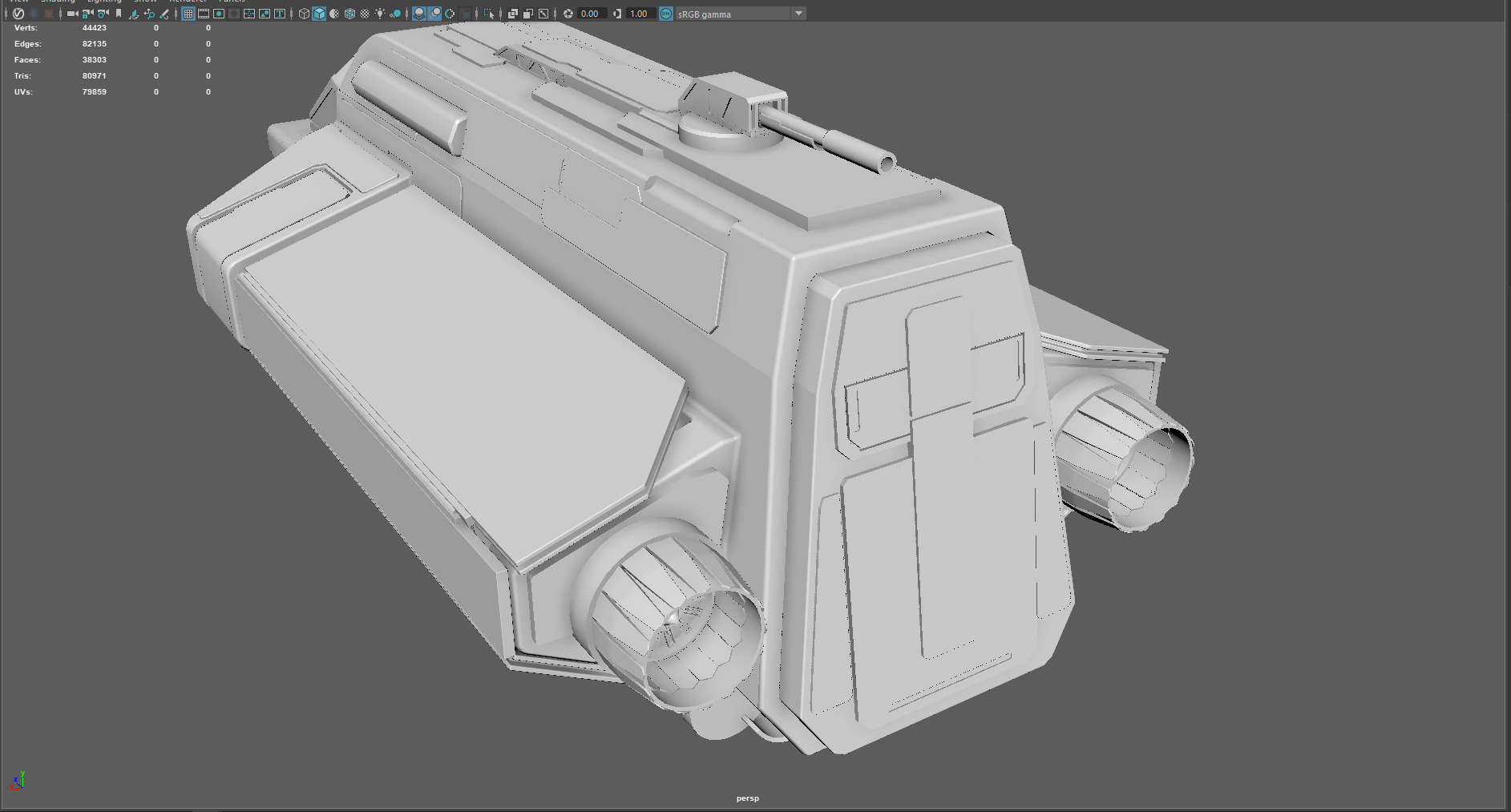The height and width of the screenshot is (812, 1511).
Task: Toggle the Field Chart icon
Action: coord(249,14)
